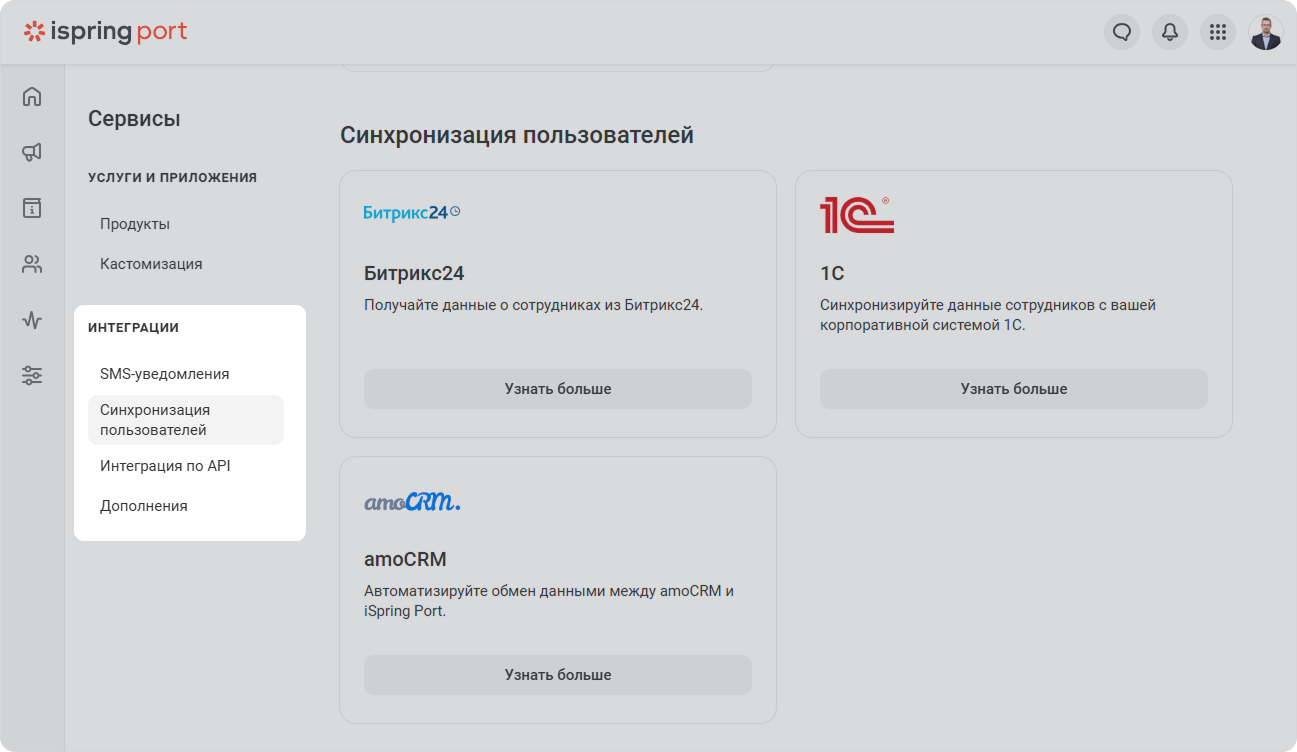Open Интеграция по API section

pos(165,466)
